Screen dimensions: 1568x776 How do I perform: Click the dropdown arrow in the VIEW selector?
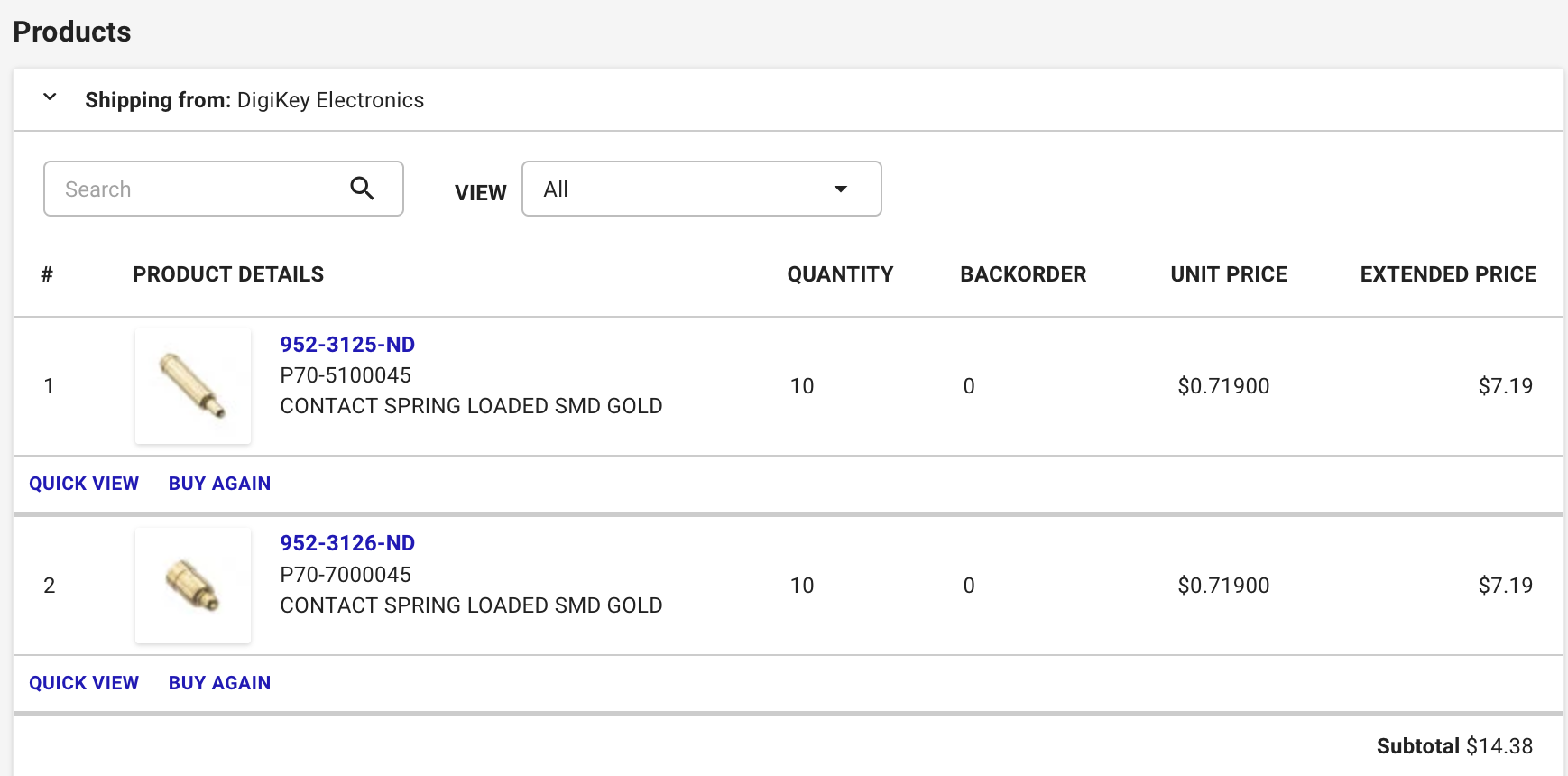(x=840, y=189)
